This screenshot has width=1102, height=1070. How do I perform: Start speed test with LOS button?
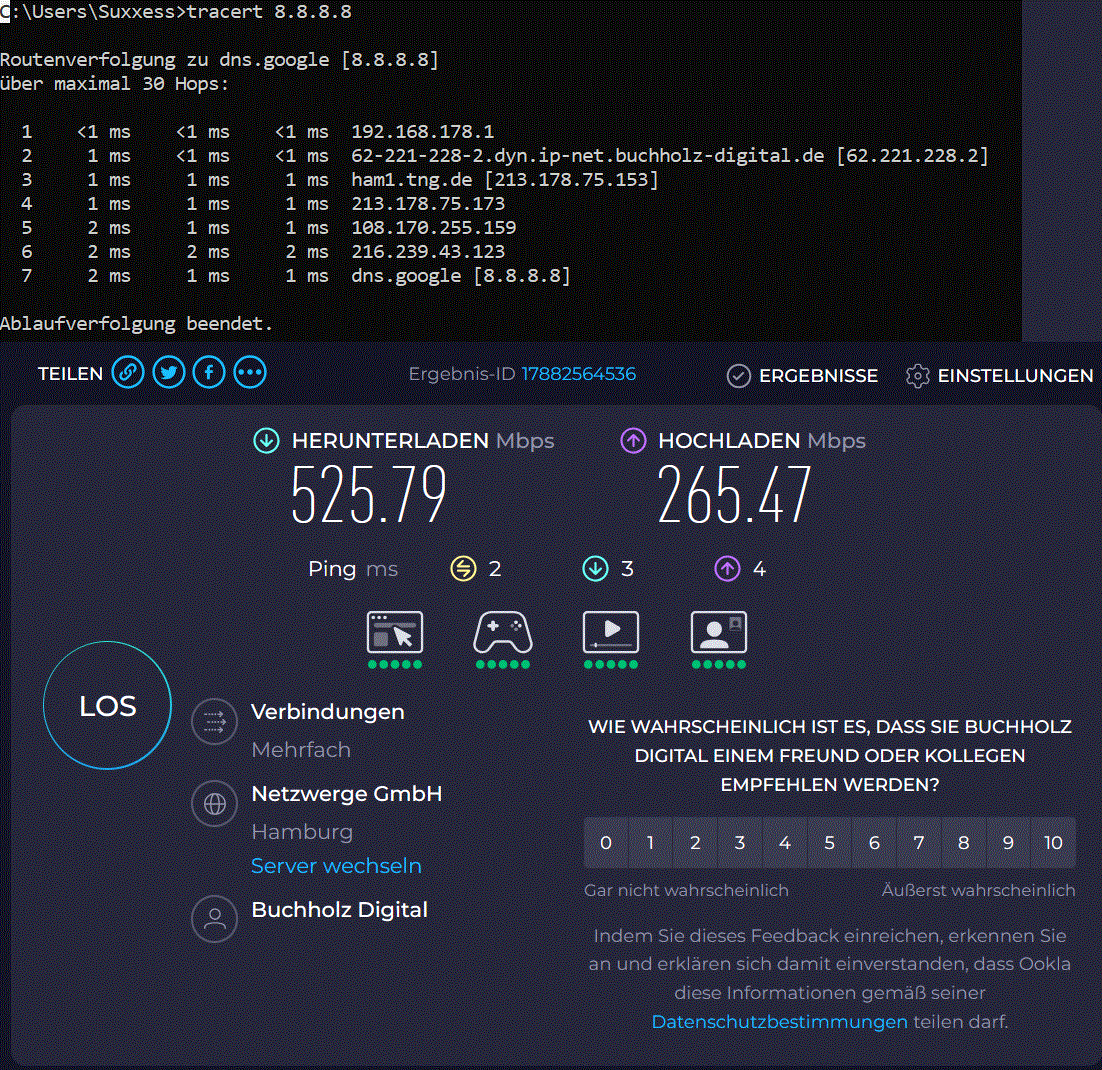pyautogui.click(x=108, y=705)
